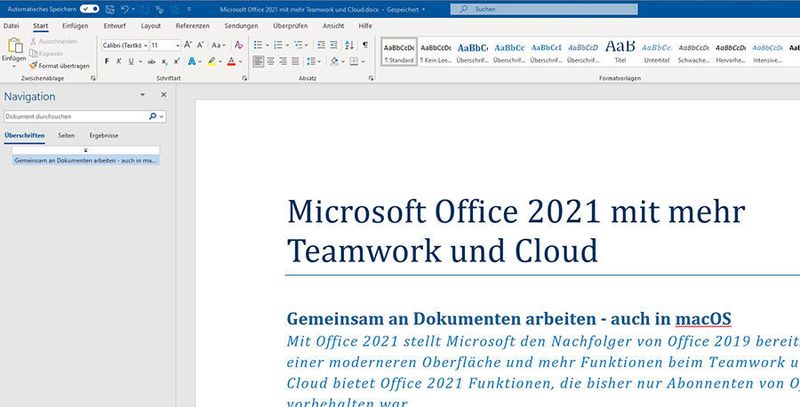
Task: Open the Zwischenablage dialog launcher
Action: (x=93, y=79)
